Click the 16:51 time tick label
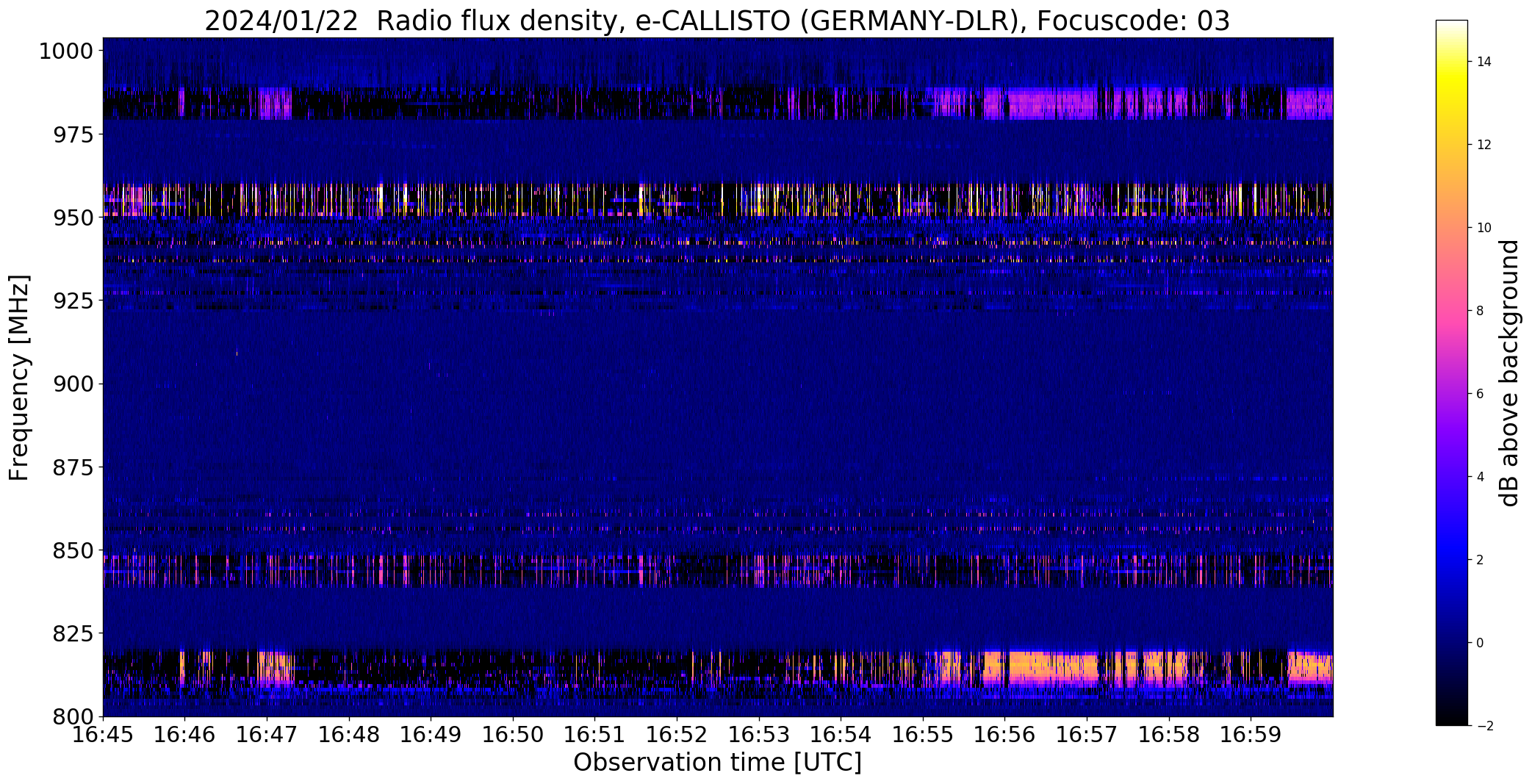Image resolution: width=1532 pixels, height=784 pixels. click(594, 735)
